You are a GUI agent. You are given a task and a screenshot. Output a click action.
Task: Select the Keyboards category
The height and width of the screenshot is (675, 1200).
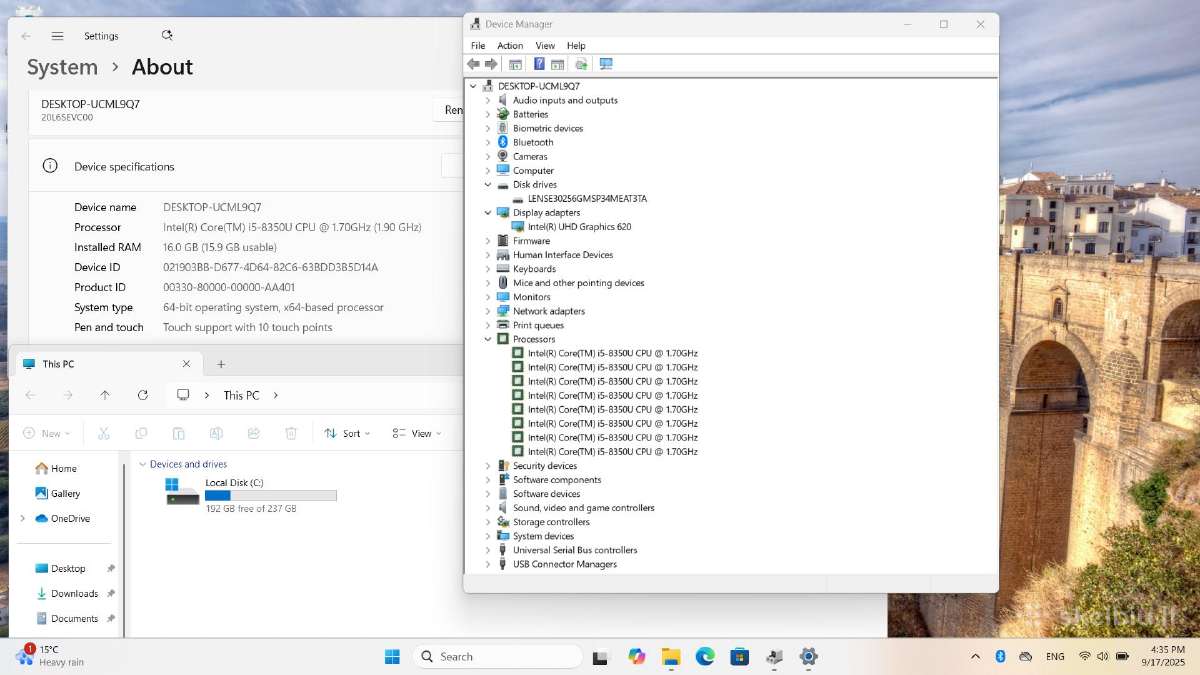tap(534, 269)
